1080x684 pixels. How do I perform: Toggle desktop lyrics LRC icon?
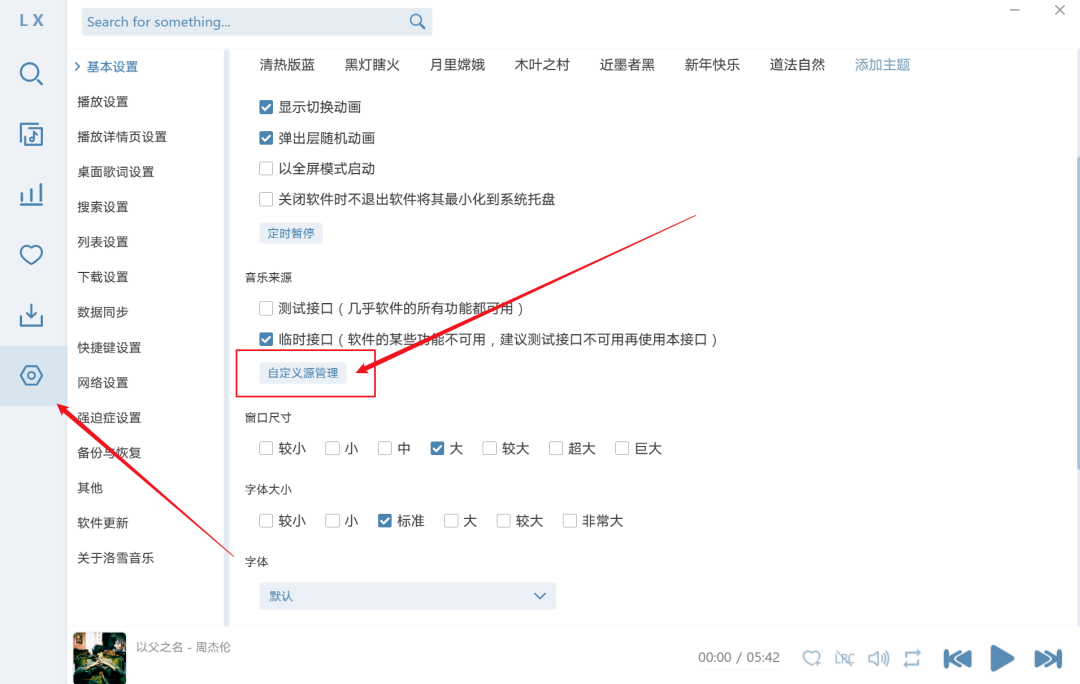point(845,658)
